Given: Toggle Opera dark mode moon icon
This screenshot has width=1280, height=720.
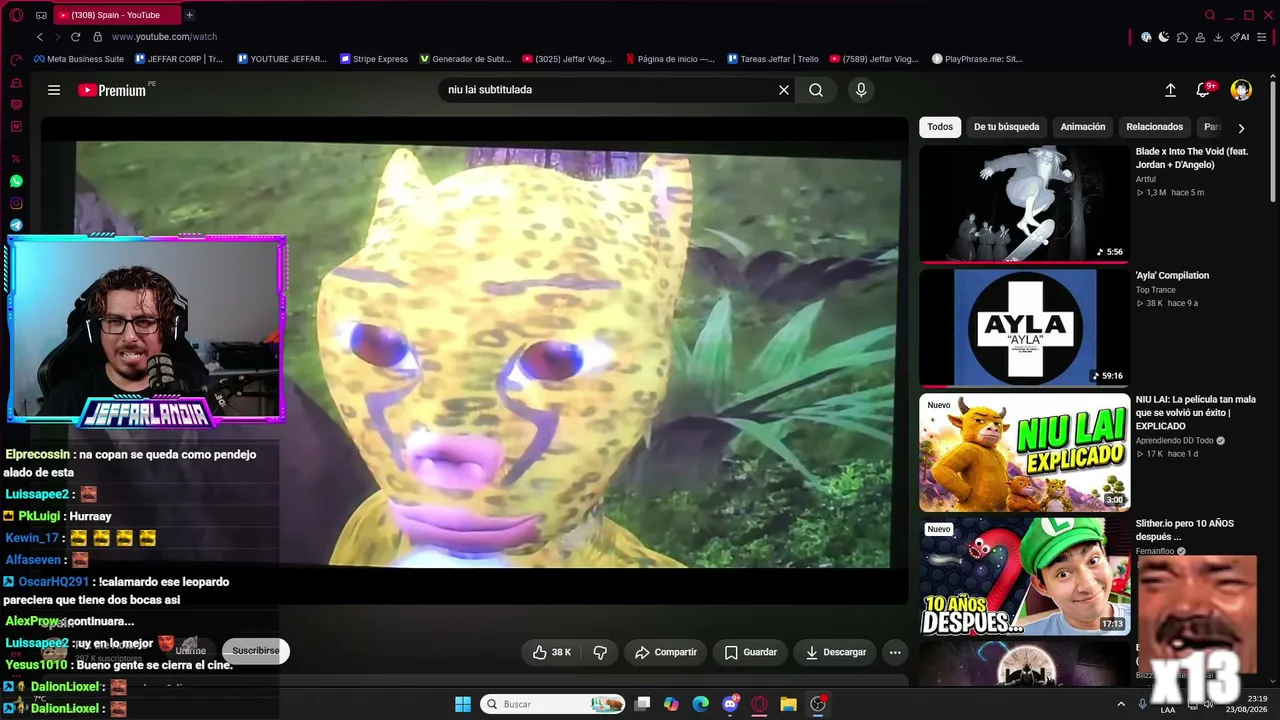Looking at the screenshot, I should click(1164, 37).
